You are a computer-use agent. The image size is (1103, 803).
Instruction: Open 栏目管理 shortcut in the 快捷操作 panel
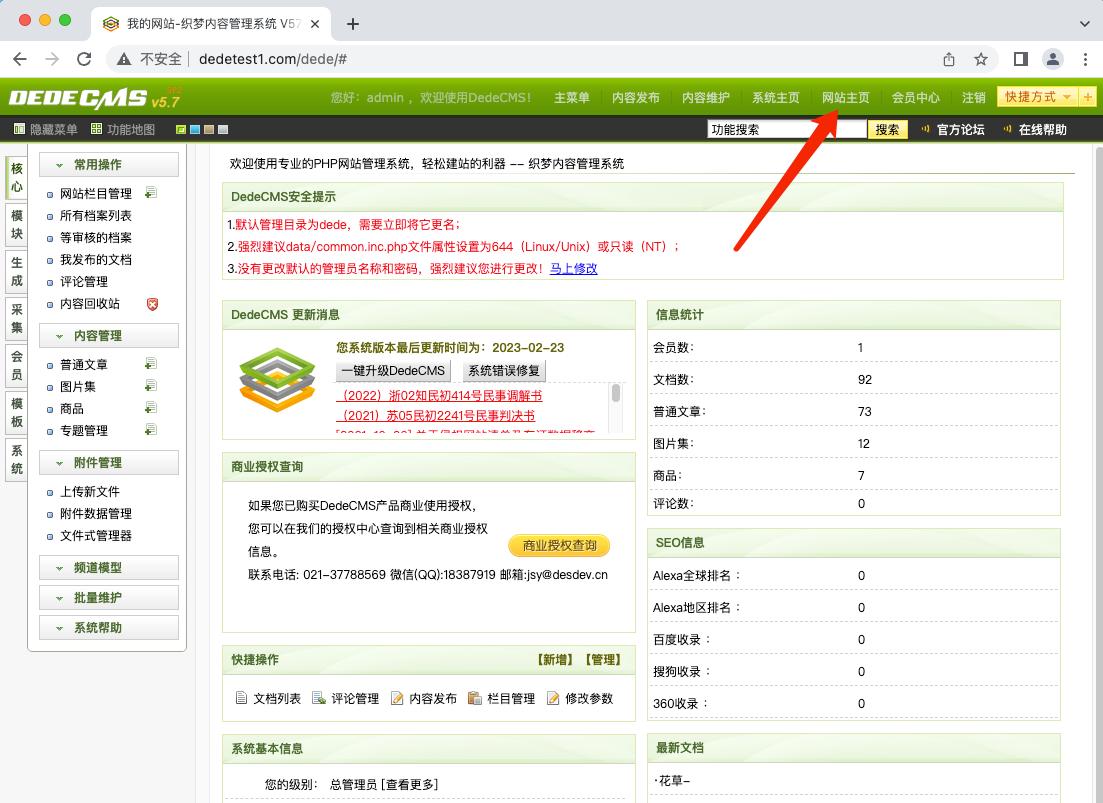pyautogui.click(x=502, y=698)
